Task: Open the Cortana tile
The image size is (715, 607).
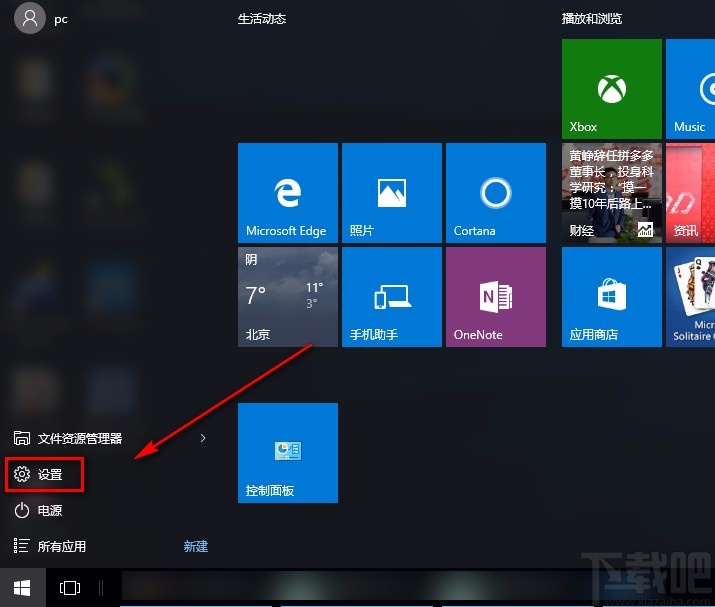Action: pos(496,193)
